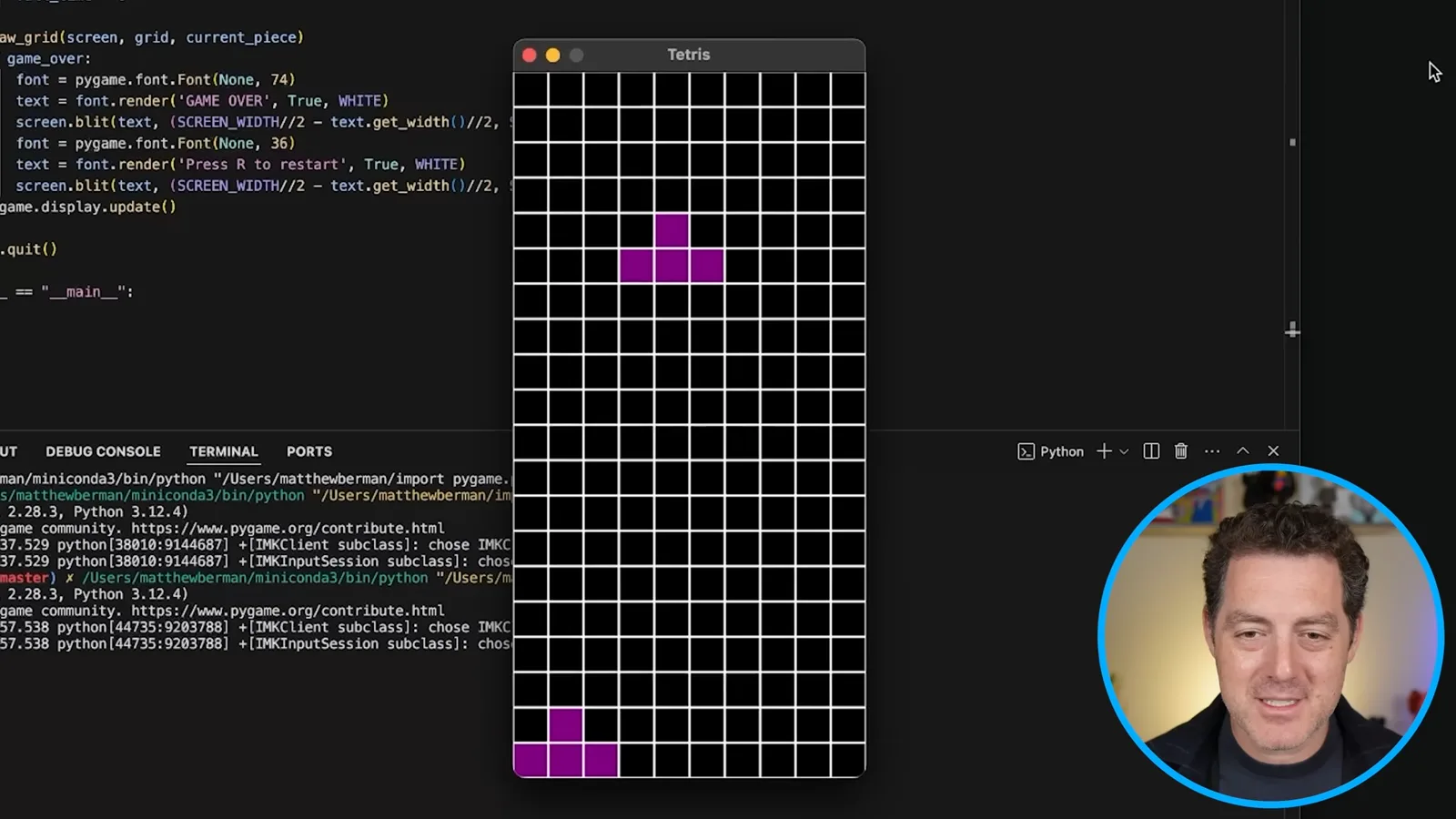Click 'Press R to restart' string in code

(x=264, y=165)
